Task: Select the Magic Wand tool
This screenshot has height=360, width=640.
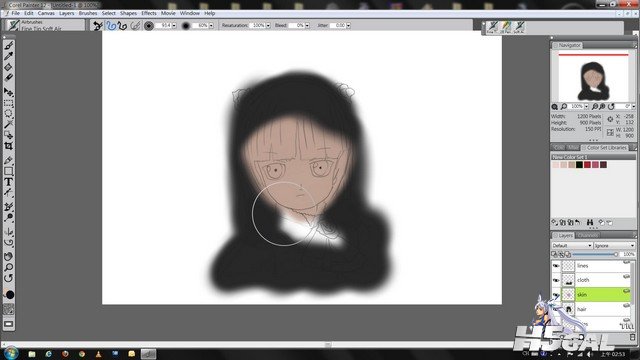Action: (x=9, y=124)
